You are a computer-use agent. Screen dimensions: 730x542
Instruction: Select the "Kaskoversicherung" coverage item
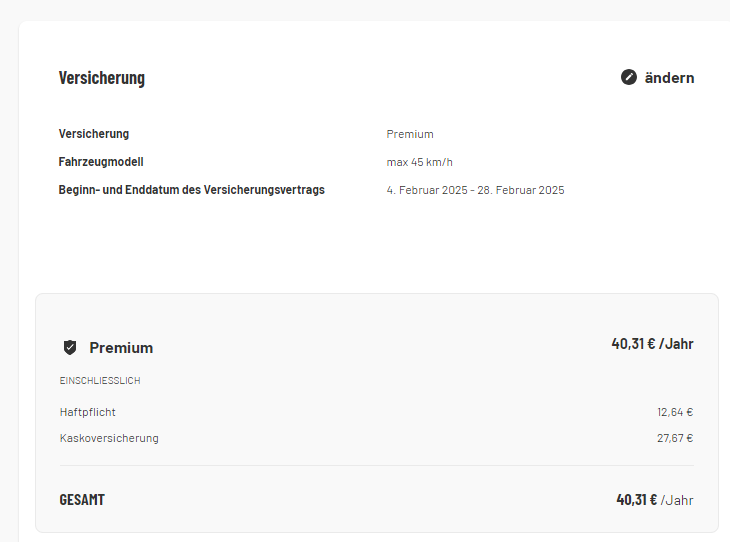pos(109,438)
